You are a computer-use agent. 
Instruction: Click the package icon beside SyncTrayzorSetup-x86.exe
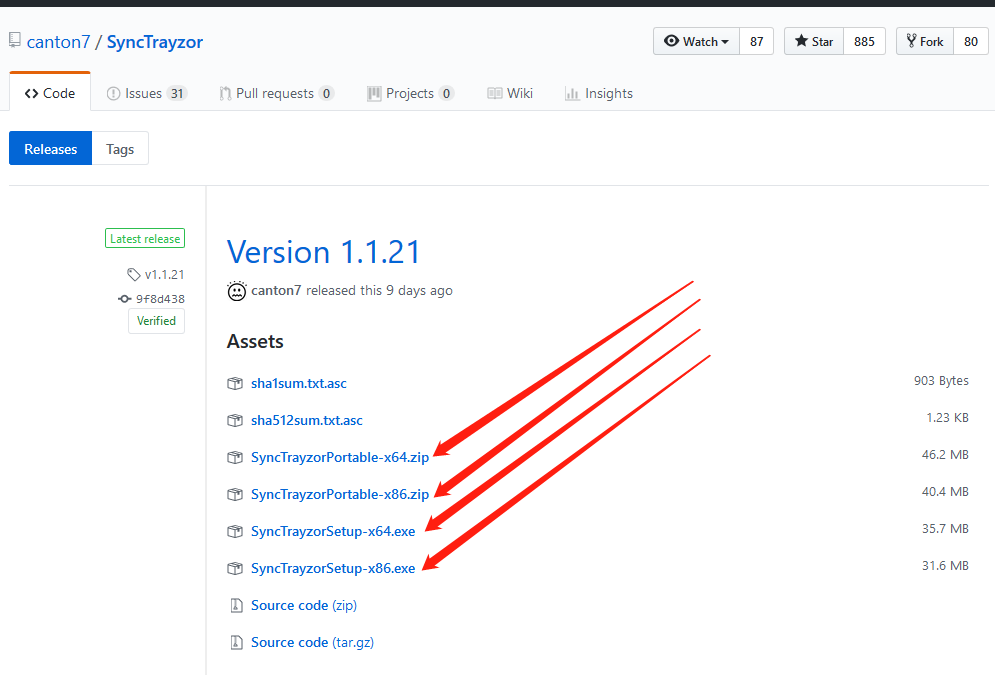pos(235,568)
